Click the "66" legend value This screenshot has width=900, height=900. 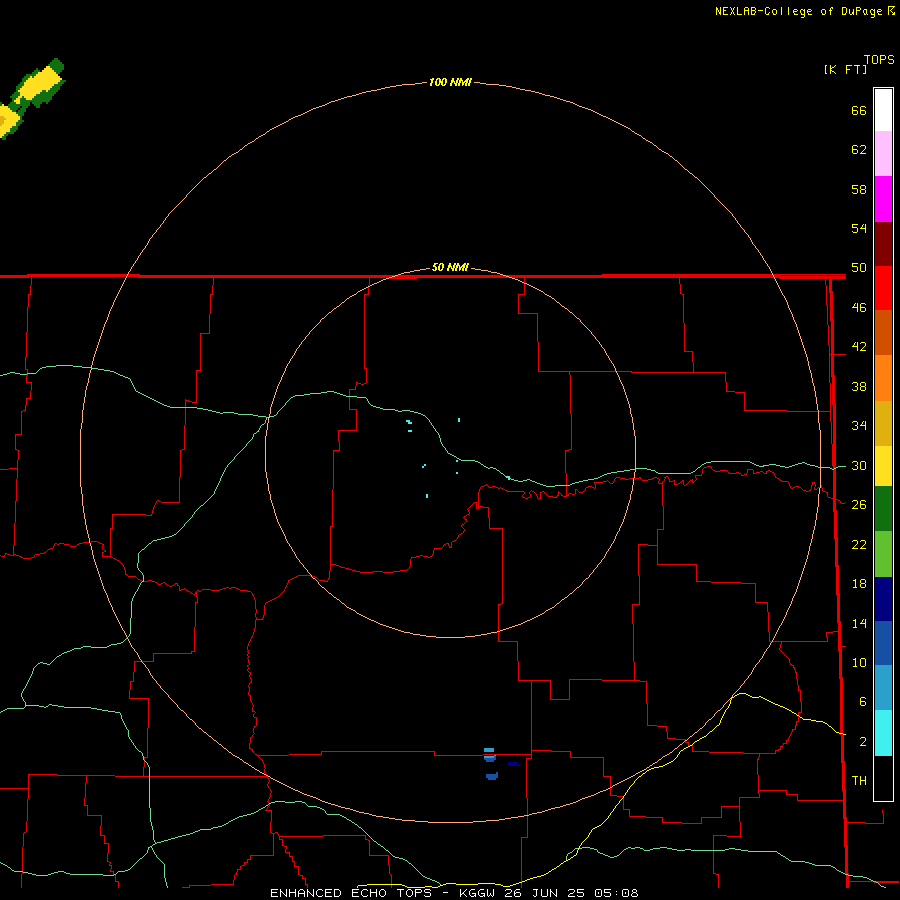pyautogui.click(x=859, y=110)
